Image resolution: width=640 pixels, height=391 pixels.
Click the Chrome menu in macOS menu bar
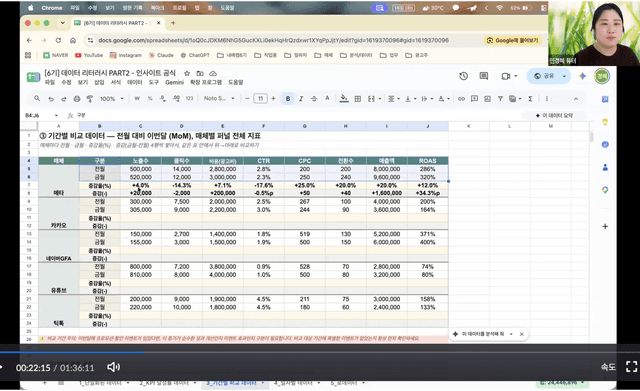[51, 8]
